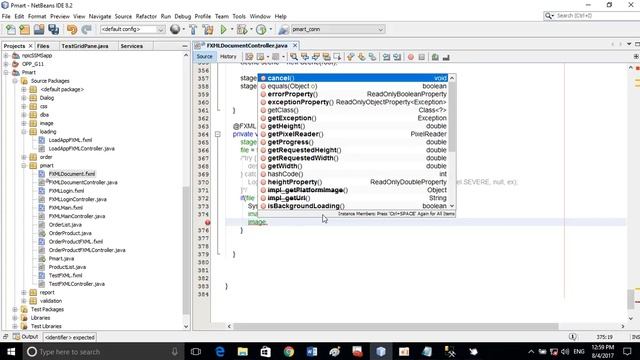This screenshot has height=360, width=640.
Task: Open FXMLLogin.fxml in the project tree
Action: [x=66, y=191]
